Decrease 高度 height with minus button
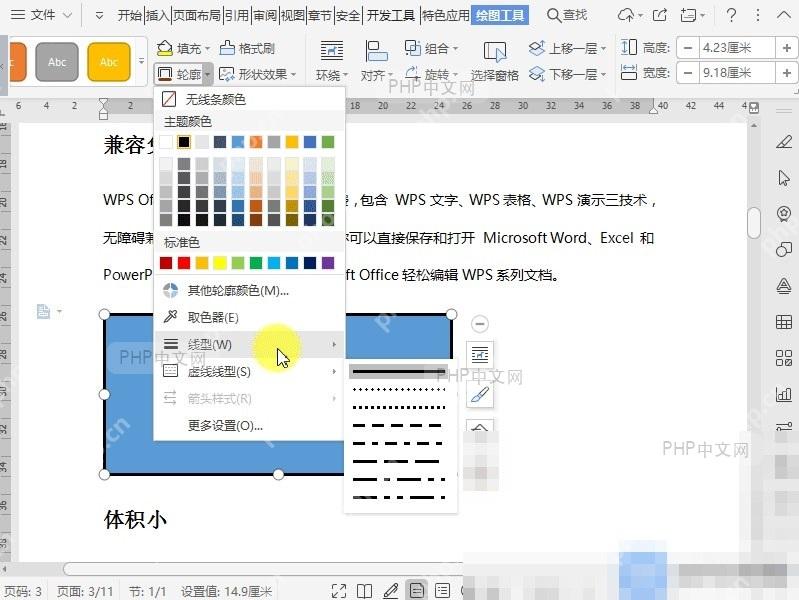The height and width of the screenshot is (600, 799). click(x=688, y=48)
